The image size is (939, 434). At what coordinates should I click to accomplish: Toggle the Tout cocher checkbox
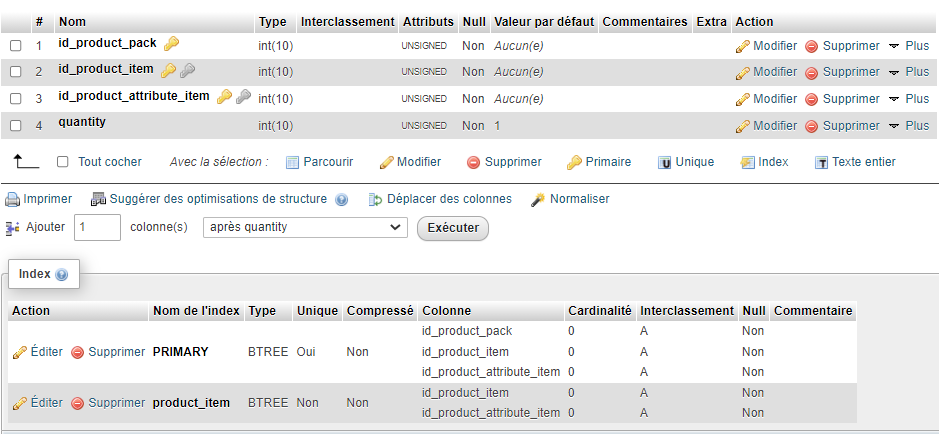[63, 162]
